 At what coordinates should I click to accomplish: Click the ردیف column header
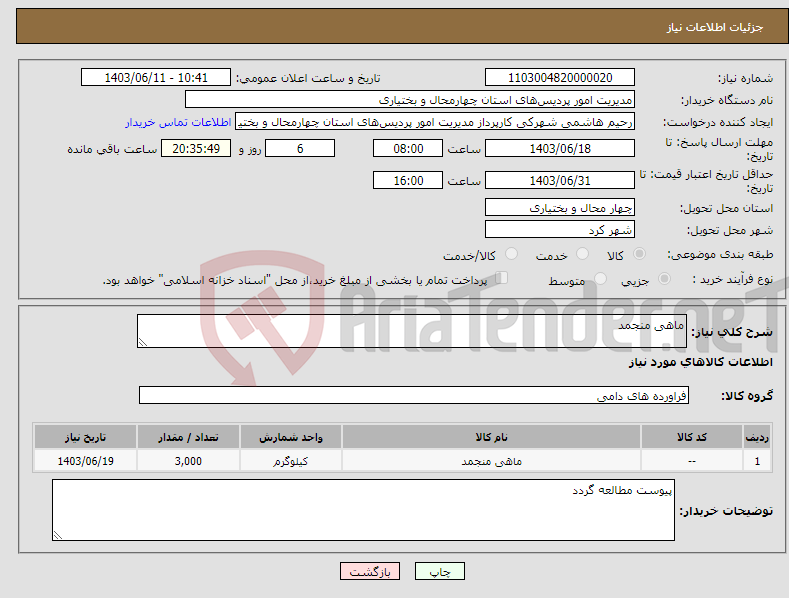coord(757,437)
